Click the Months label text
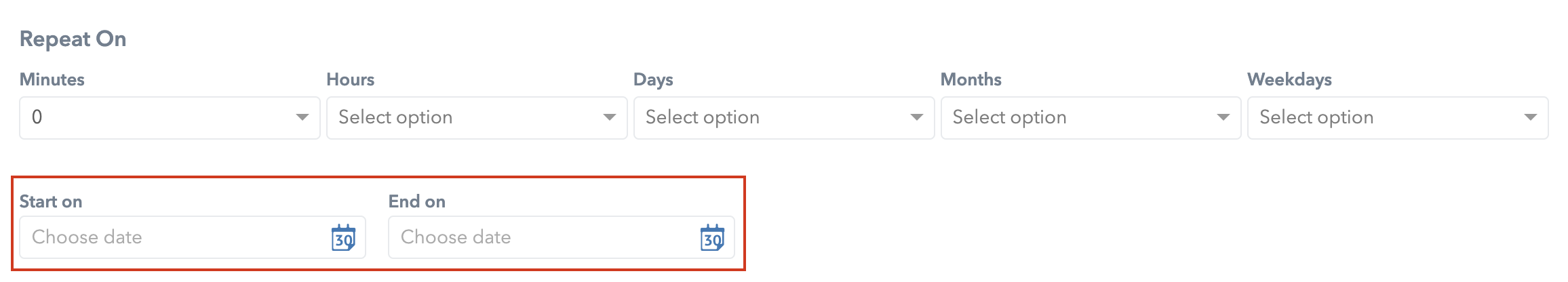This screenshot has height=282, width=1568. click(971, 79)
